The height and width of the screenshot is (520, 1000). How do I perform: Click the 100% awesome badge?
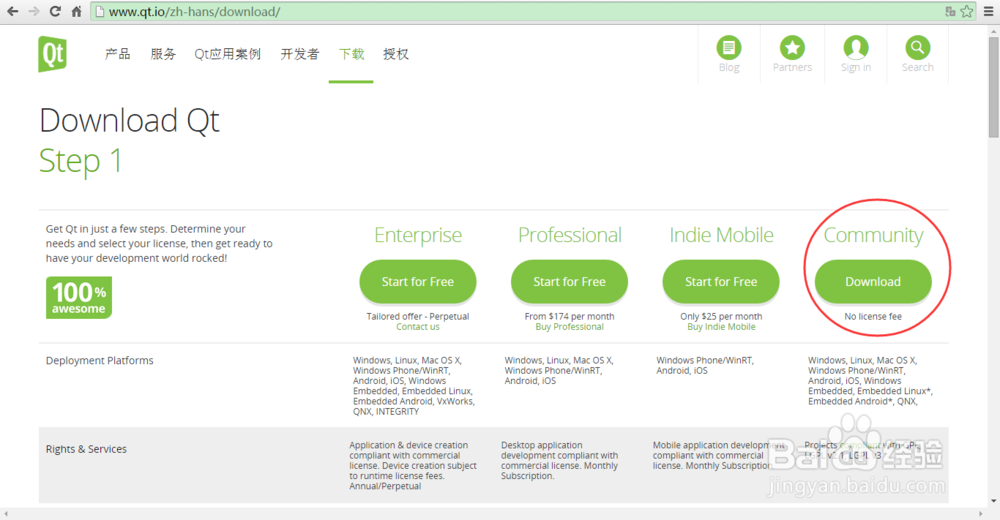click(x=79, y=297)
